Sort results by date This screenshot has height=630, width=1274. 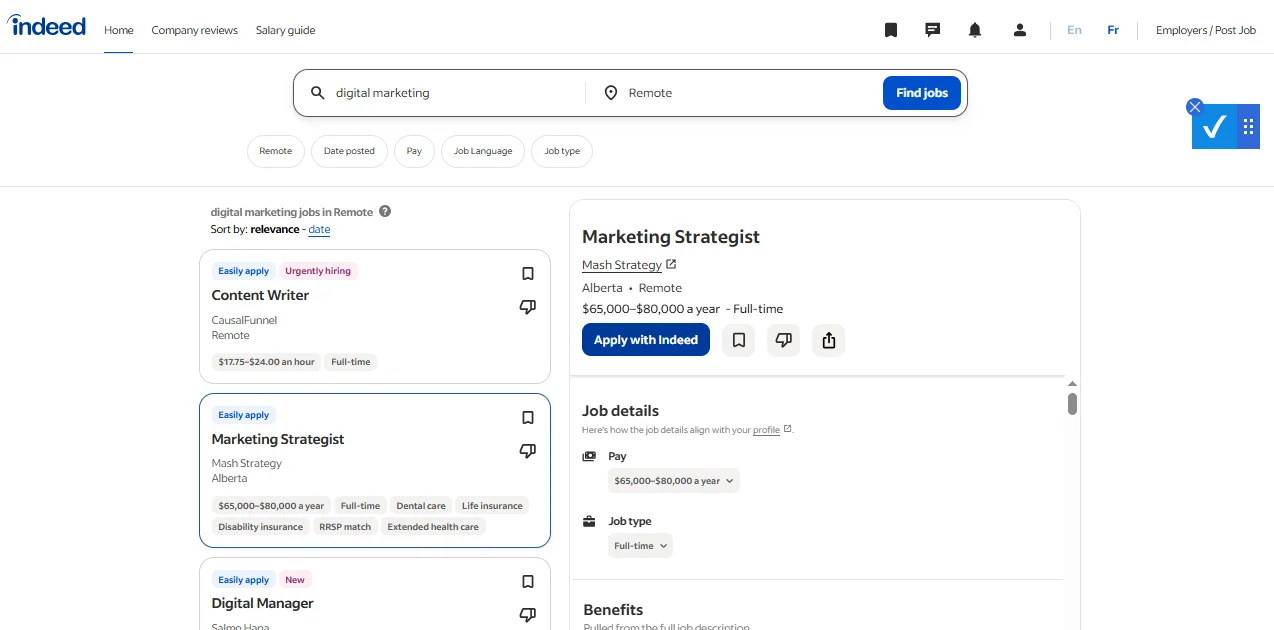click(x=319, y=229)
